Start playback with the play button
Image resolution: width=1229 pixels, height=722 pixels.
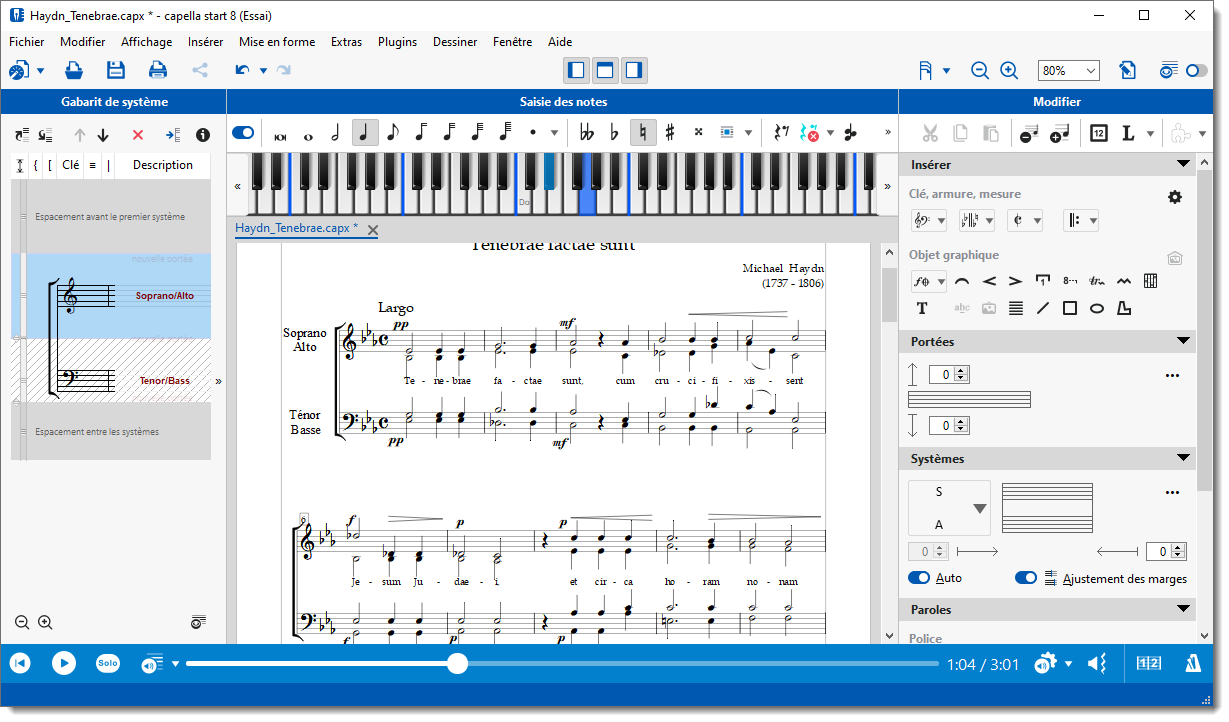[64, 663]
